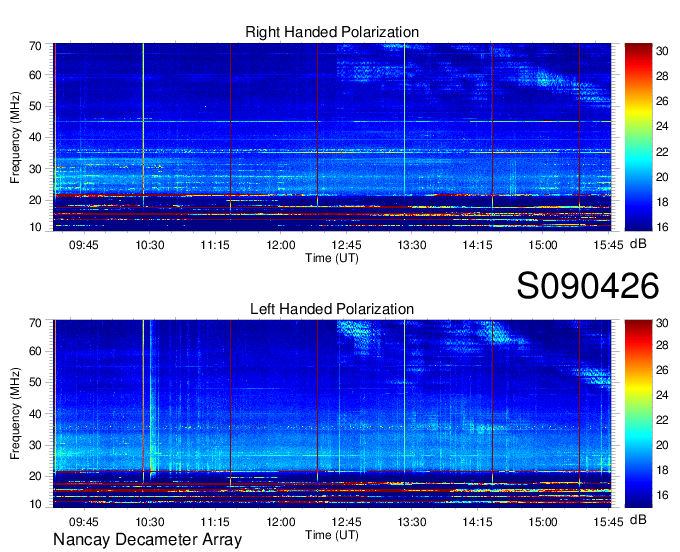Click 12:00 tick label on top plot
Image resolution: width=680 pixels, height=552 pixels.
tap(281, 245)
